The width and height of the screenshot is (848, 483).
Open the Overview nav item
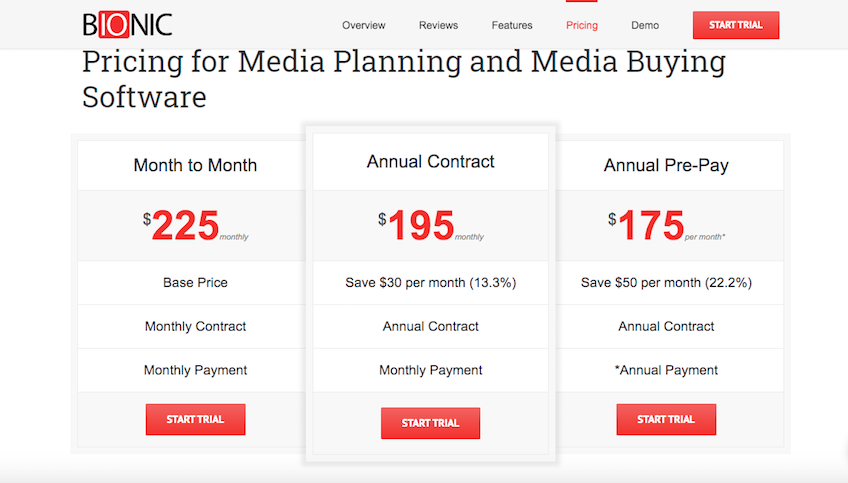point(363,25)
